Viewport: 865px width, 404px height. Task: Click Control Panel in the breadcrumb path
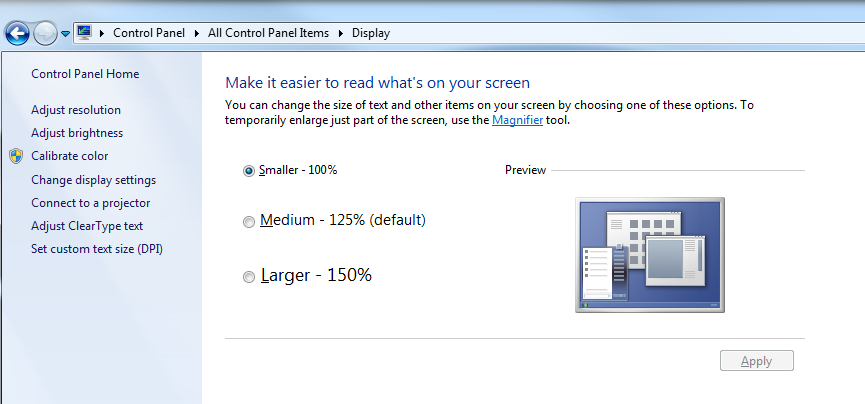[151, 33]
